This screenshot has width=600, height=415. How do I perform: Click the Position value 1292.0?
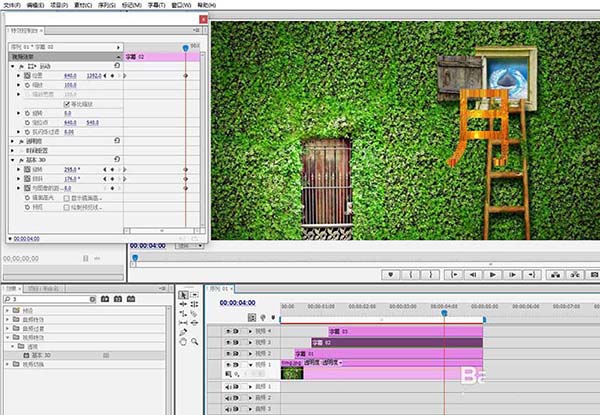(94, 76)
